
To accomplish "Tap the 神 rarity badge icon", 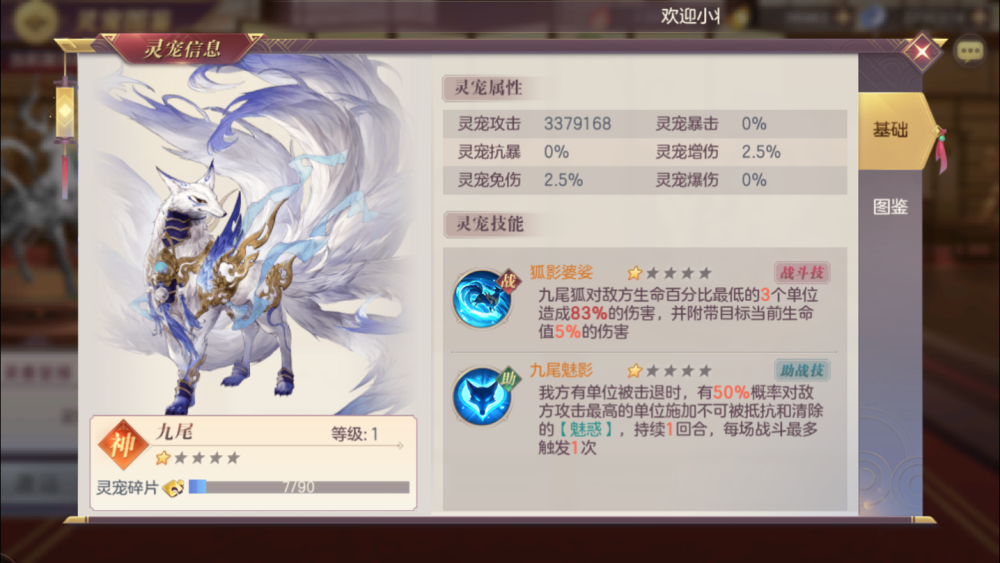I will click(122, 444).
